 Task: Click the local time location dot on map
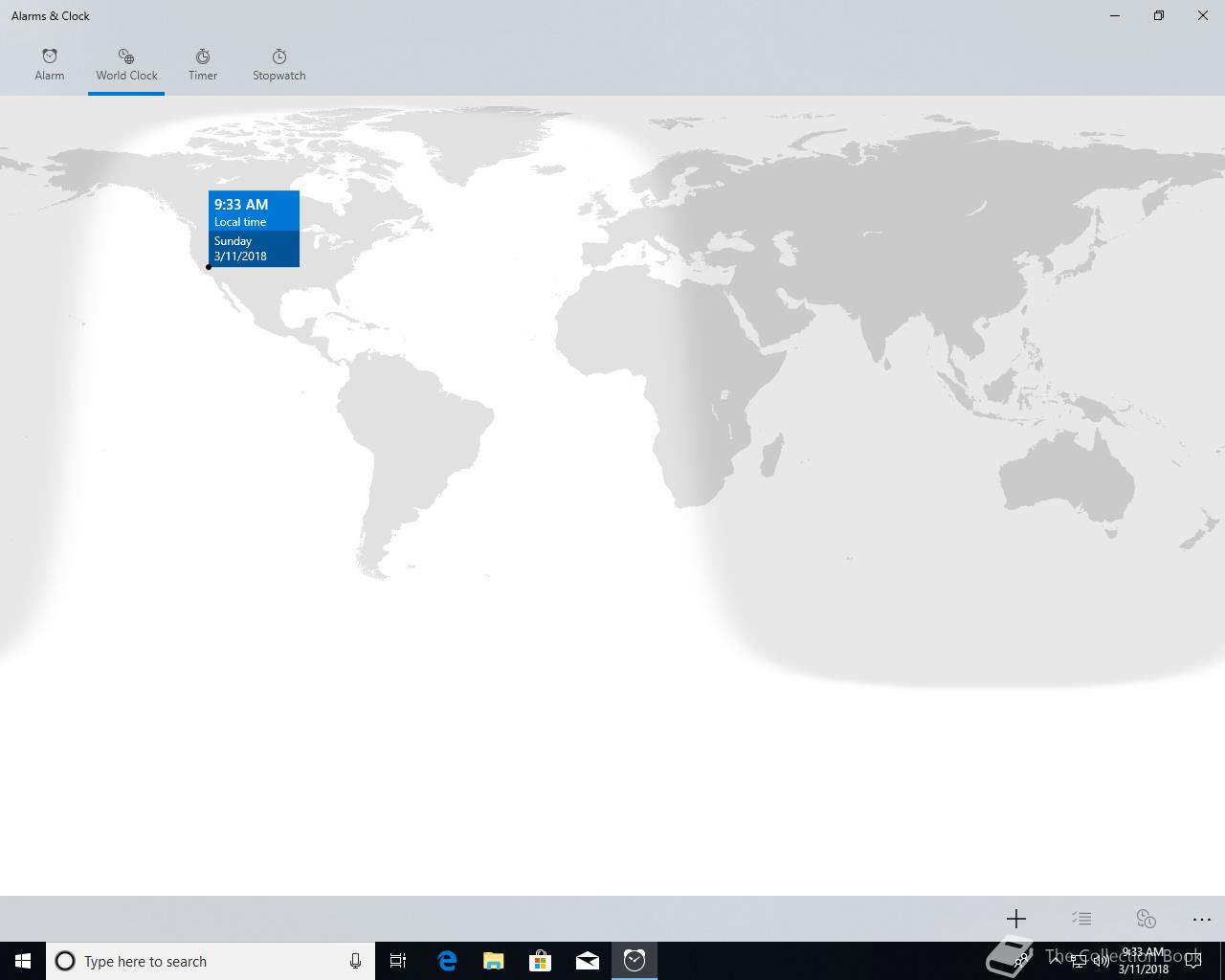pos(209,267)
